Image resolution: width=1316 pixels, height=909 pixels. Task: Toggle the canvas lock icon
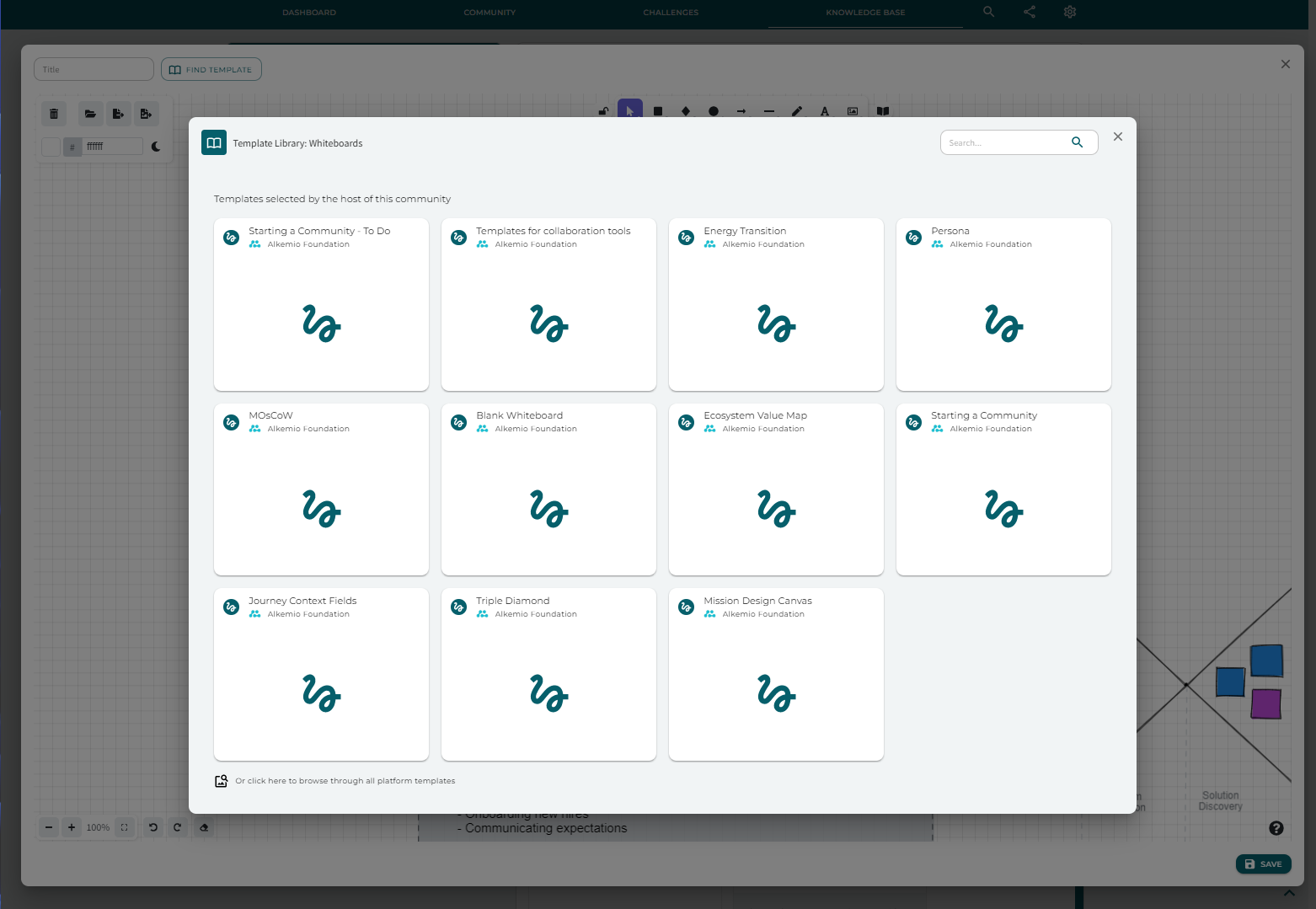(x=603, y=111)
